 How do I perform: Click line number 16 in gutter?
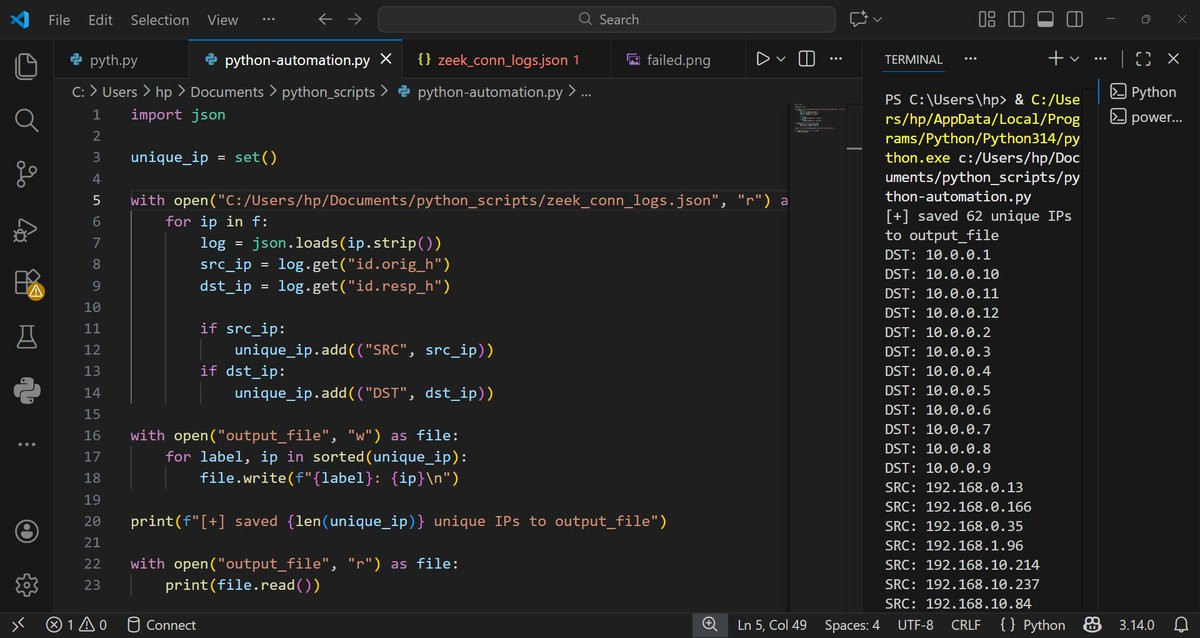pos(92,435)
